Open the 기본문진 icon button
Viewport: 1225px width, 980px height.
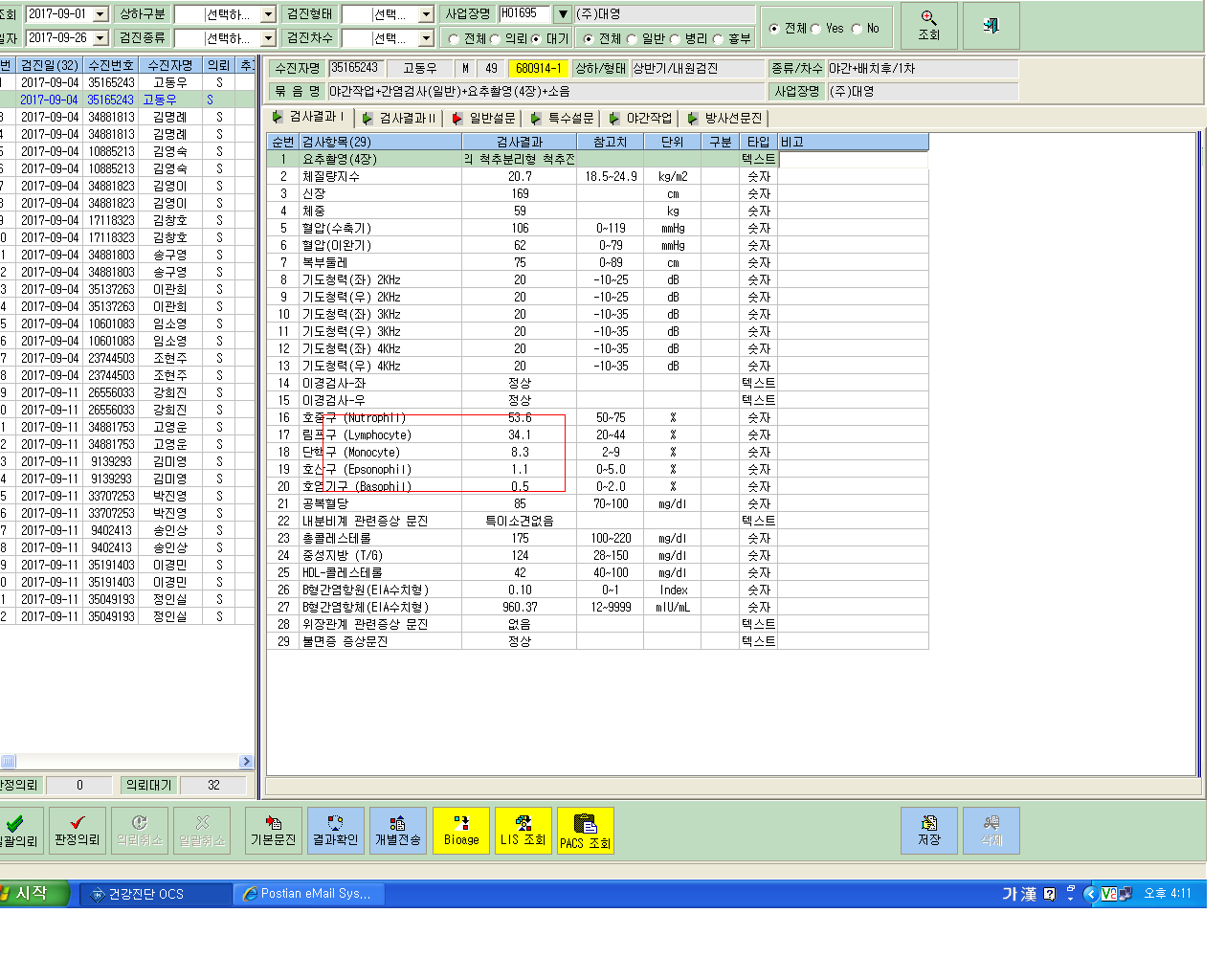click(x=274, y=830)
